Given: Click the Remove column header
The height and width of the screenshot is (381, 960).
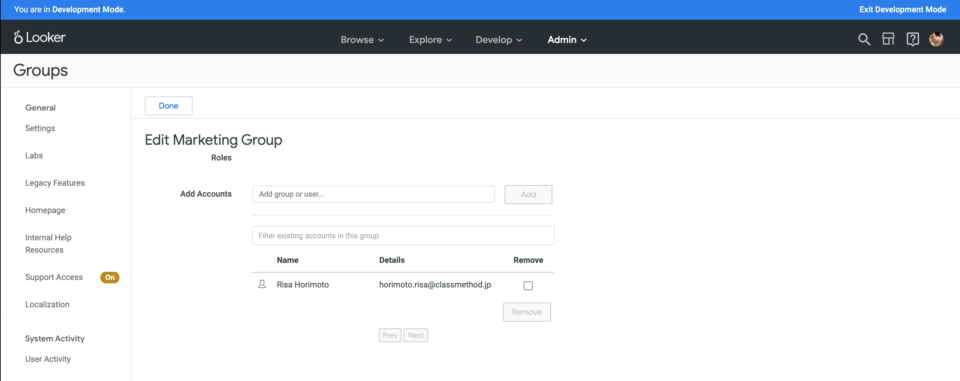Looking at the screenshot, I should click(528, 260).
